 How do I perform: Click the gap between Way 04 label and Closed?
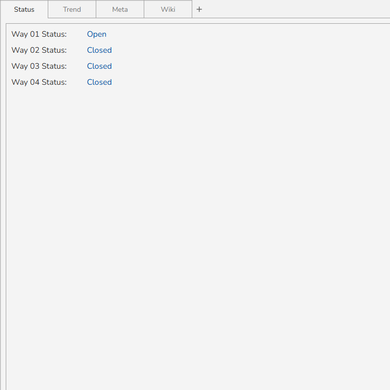tap(77, 82)
